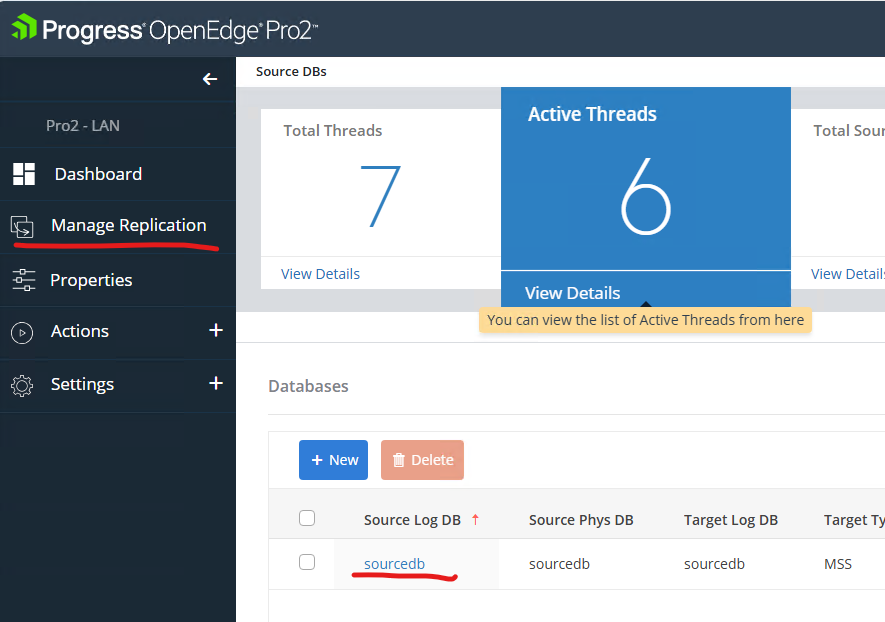Open Settings via the gear icon
This screenshot has height=622, width=885.
click(x=23, y=384)
